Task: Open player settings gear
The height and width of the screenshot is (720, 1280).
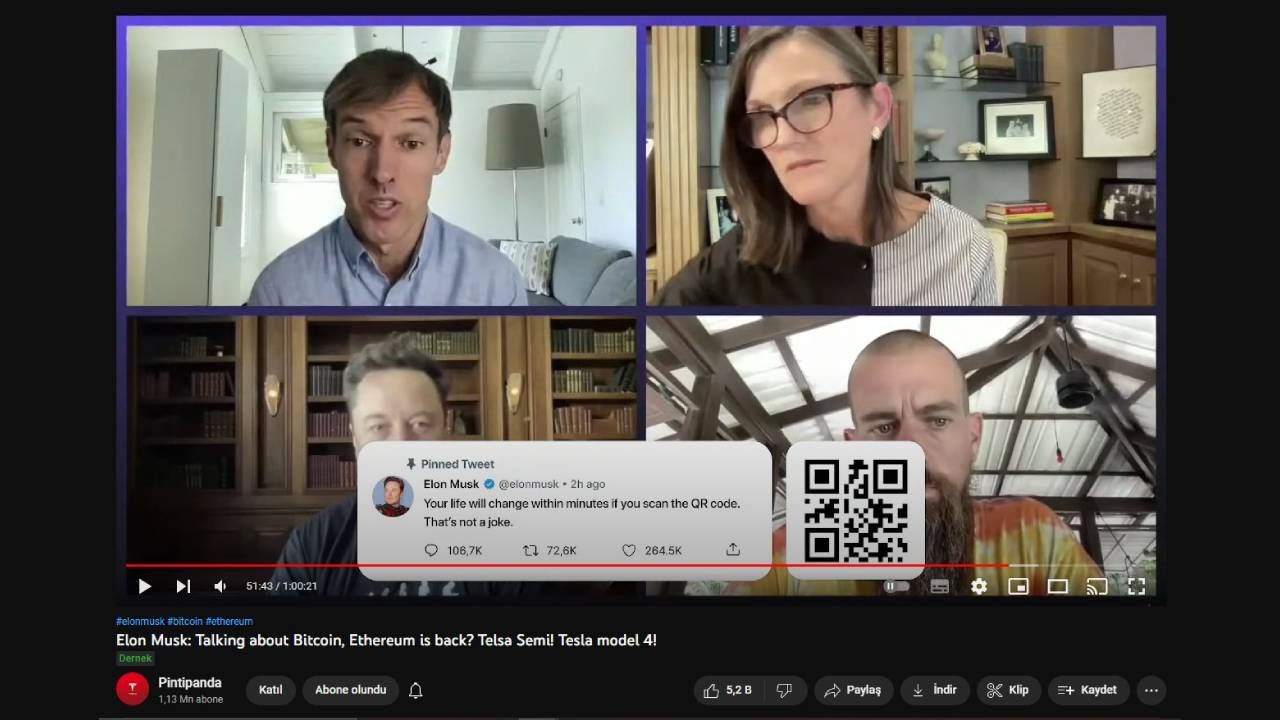Action: [979, 586]
